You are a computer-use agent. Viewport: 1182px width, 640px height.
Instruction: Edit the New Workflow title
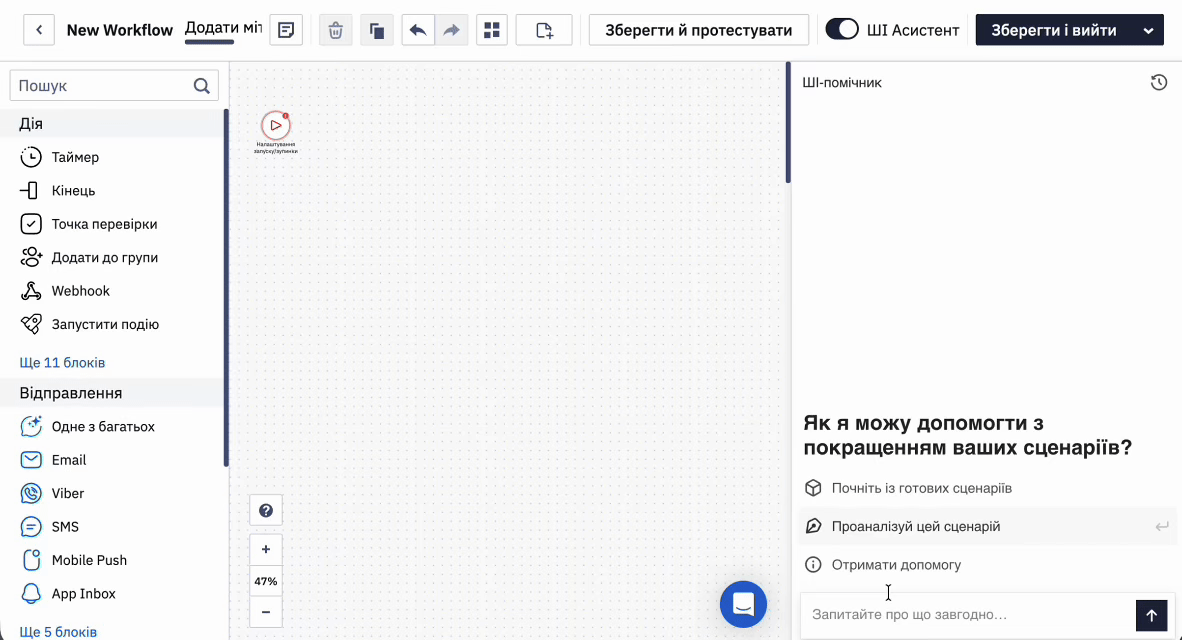pyautogui.click(x=120, y=30)
